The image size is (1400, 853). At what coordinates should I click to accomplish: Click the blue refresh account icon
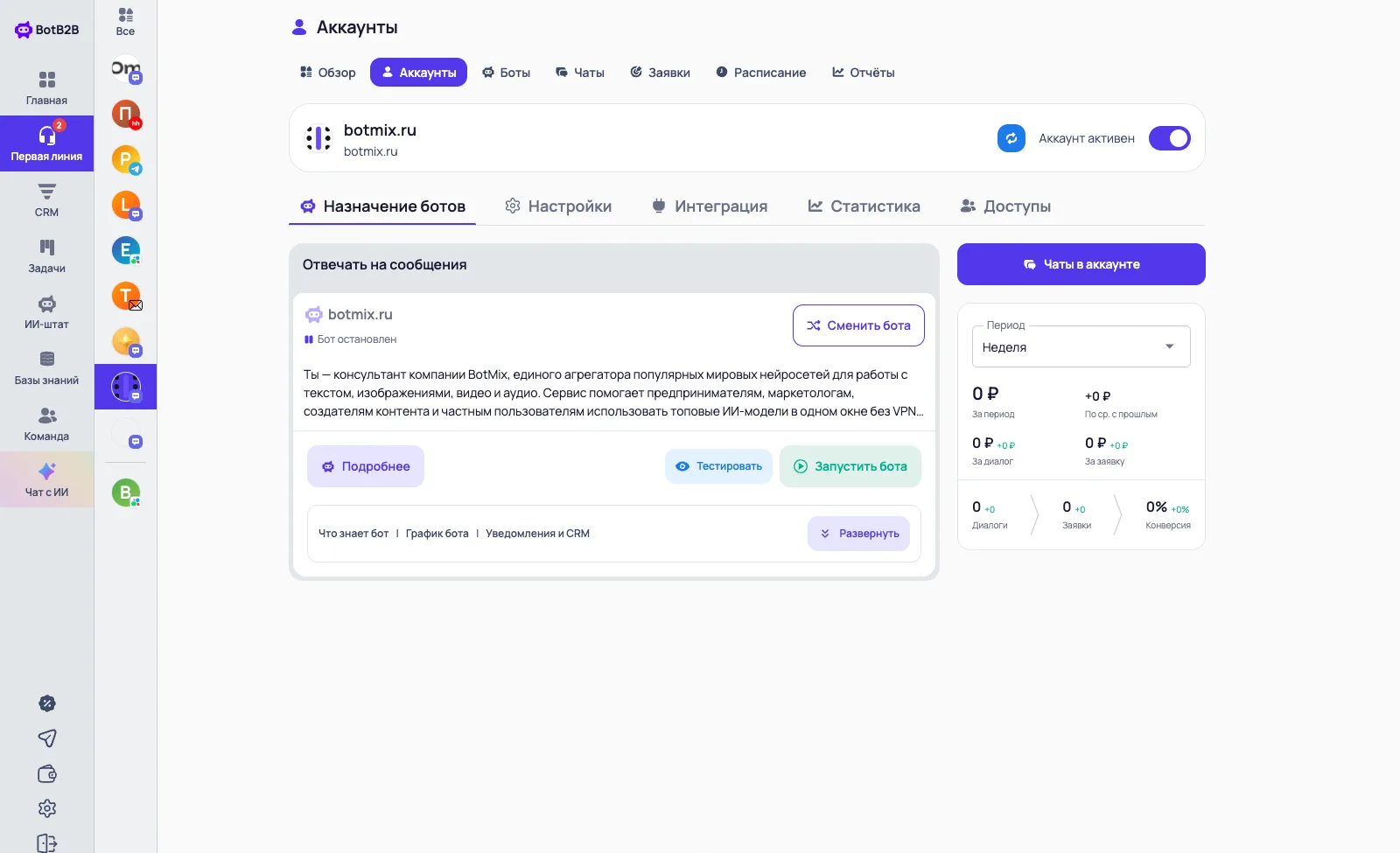click(x=1011, y=138)
